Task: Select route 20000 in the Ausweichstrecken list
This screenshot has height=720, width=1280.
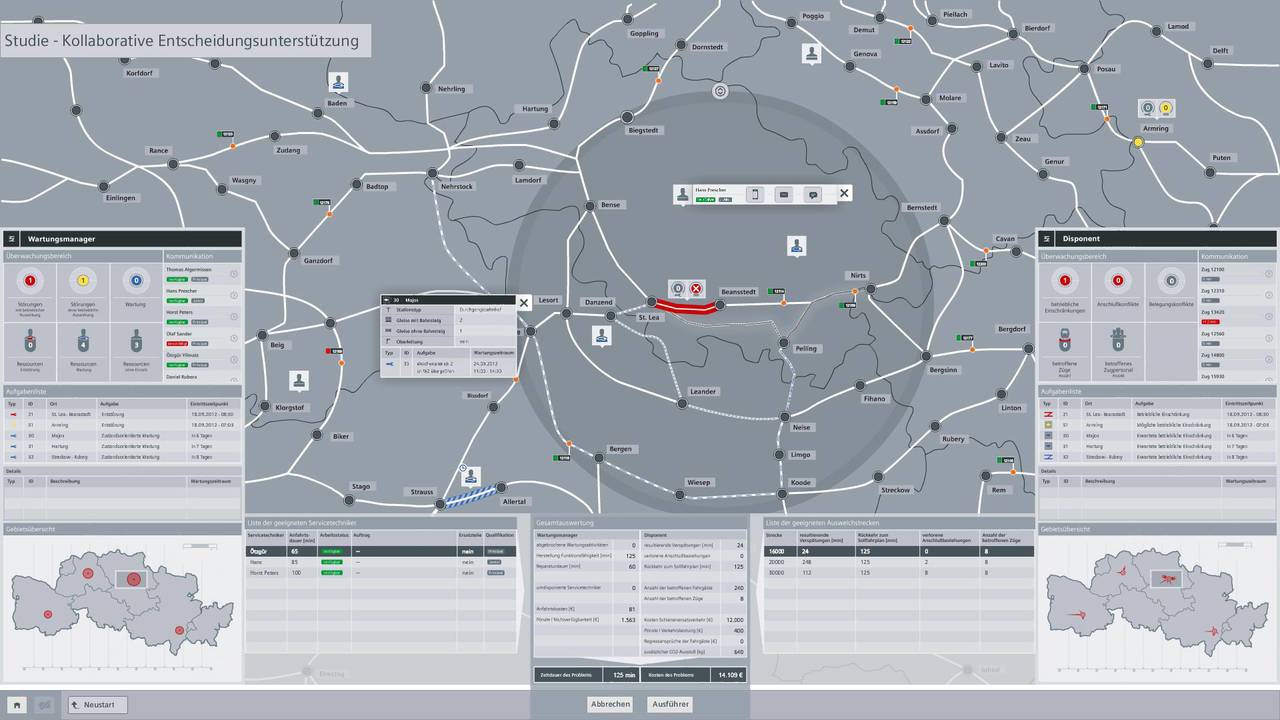Action: tap(778, 562)
